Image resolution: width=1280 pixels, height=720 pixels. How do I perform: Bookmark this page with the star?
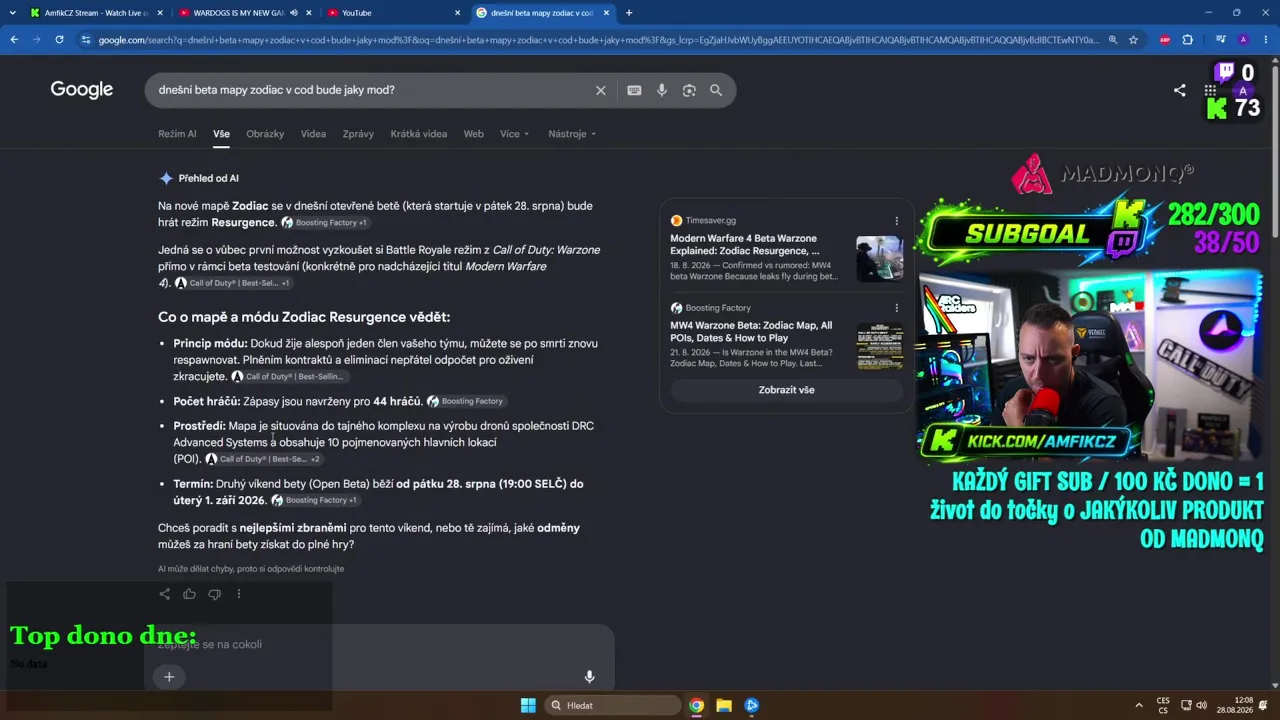click(x=1133, y=40)
